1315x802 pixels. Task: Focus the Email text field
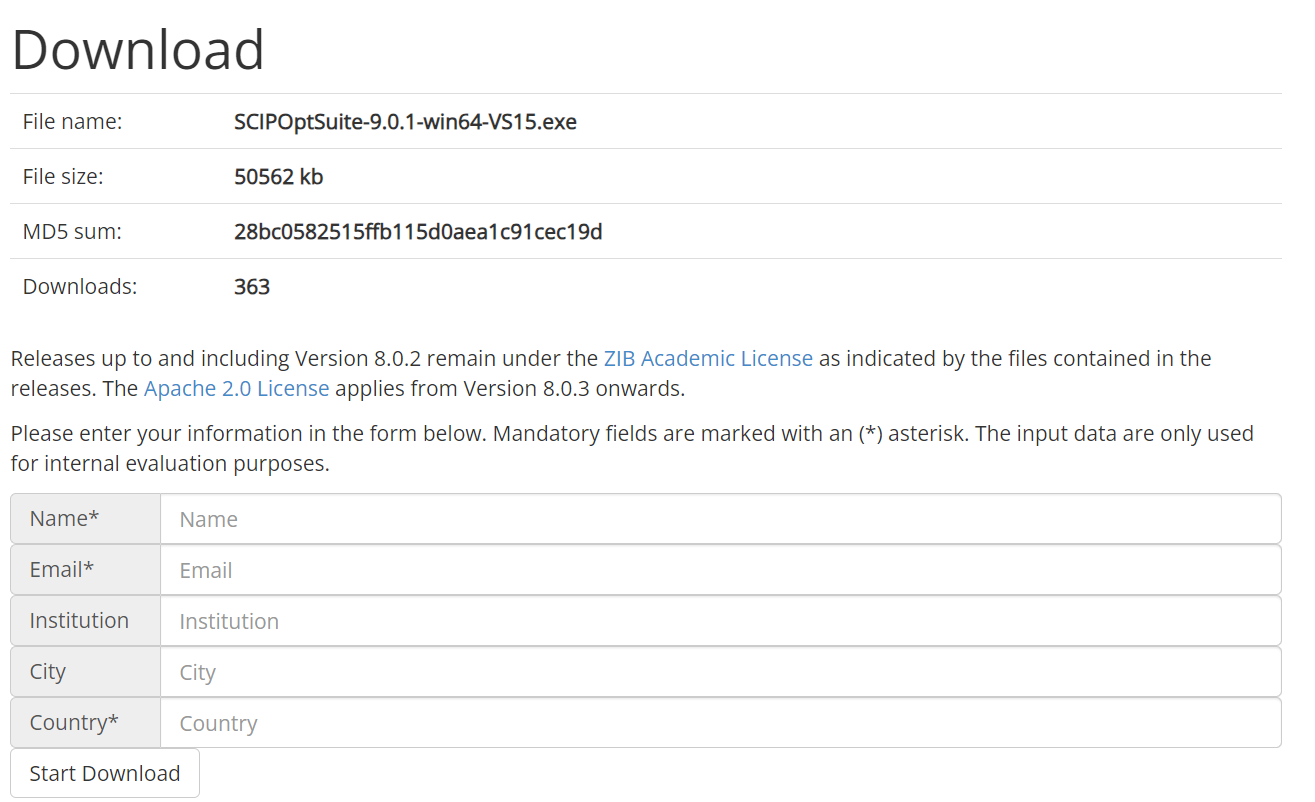pos(720,570)
